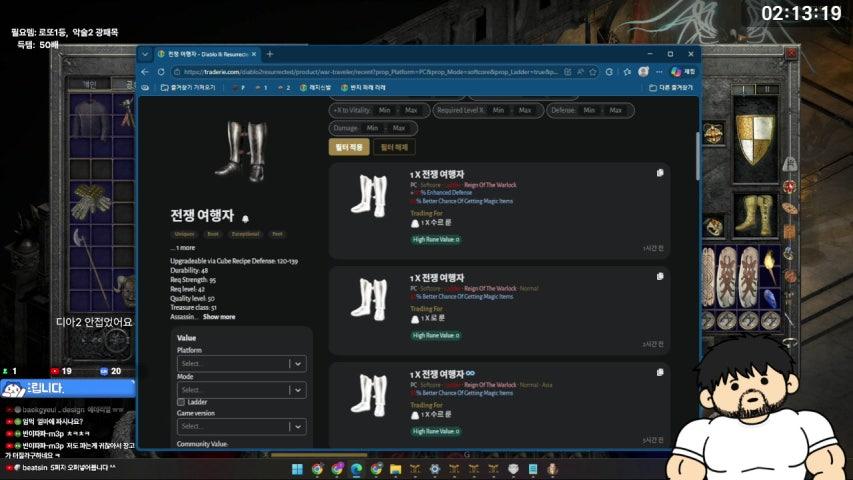Open File Explorer from taskbar
This screenshot has width=853, height=480.
click(395, 469)
